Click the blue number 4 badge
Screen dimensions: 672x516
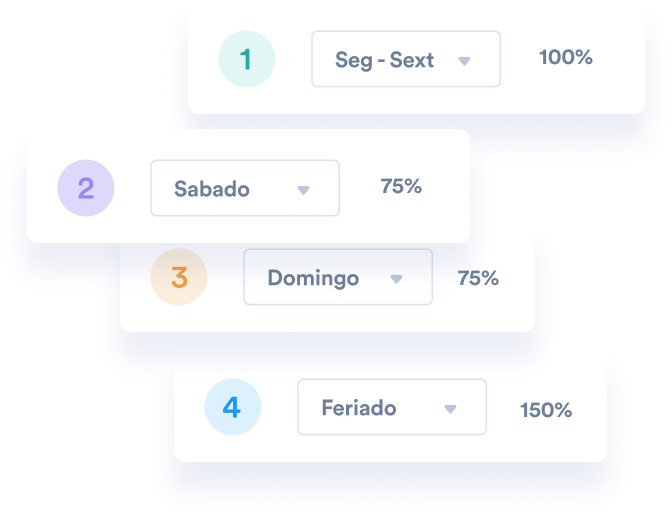[232, 407]
